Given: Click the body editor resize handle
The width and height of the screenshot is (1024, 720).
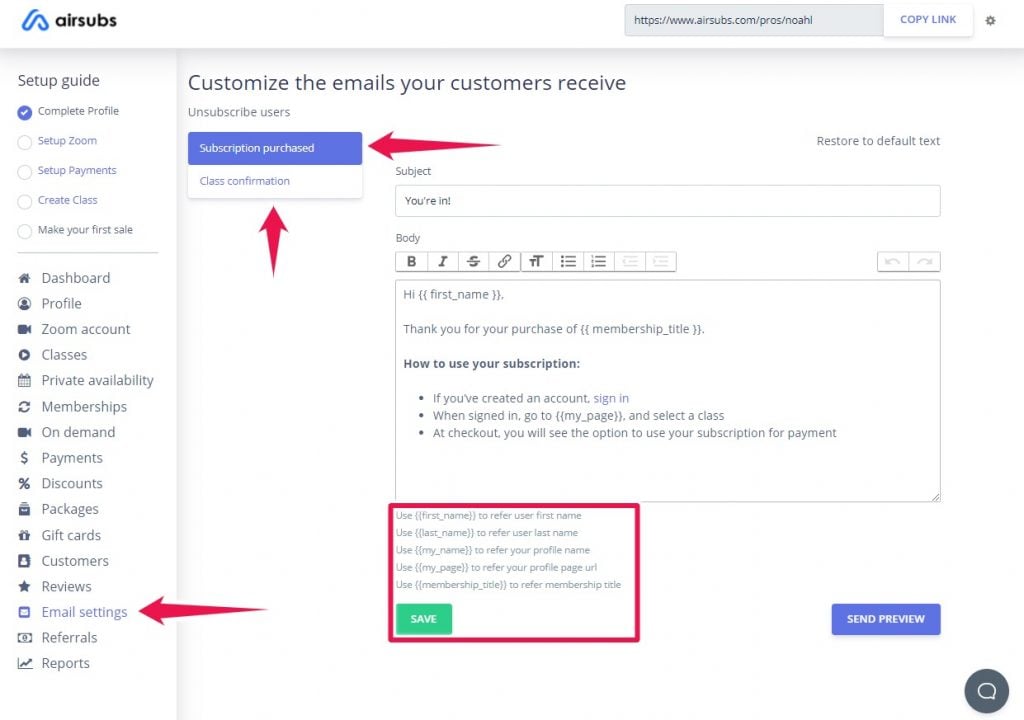Looking at the screenshot, I should [935, 497].
